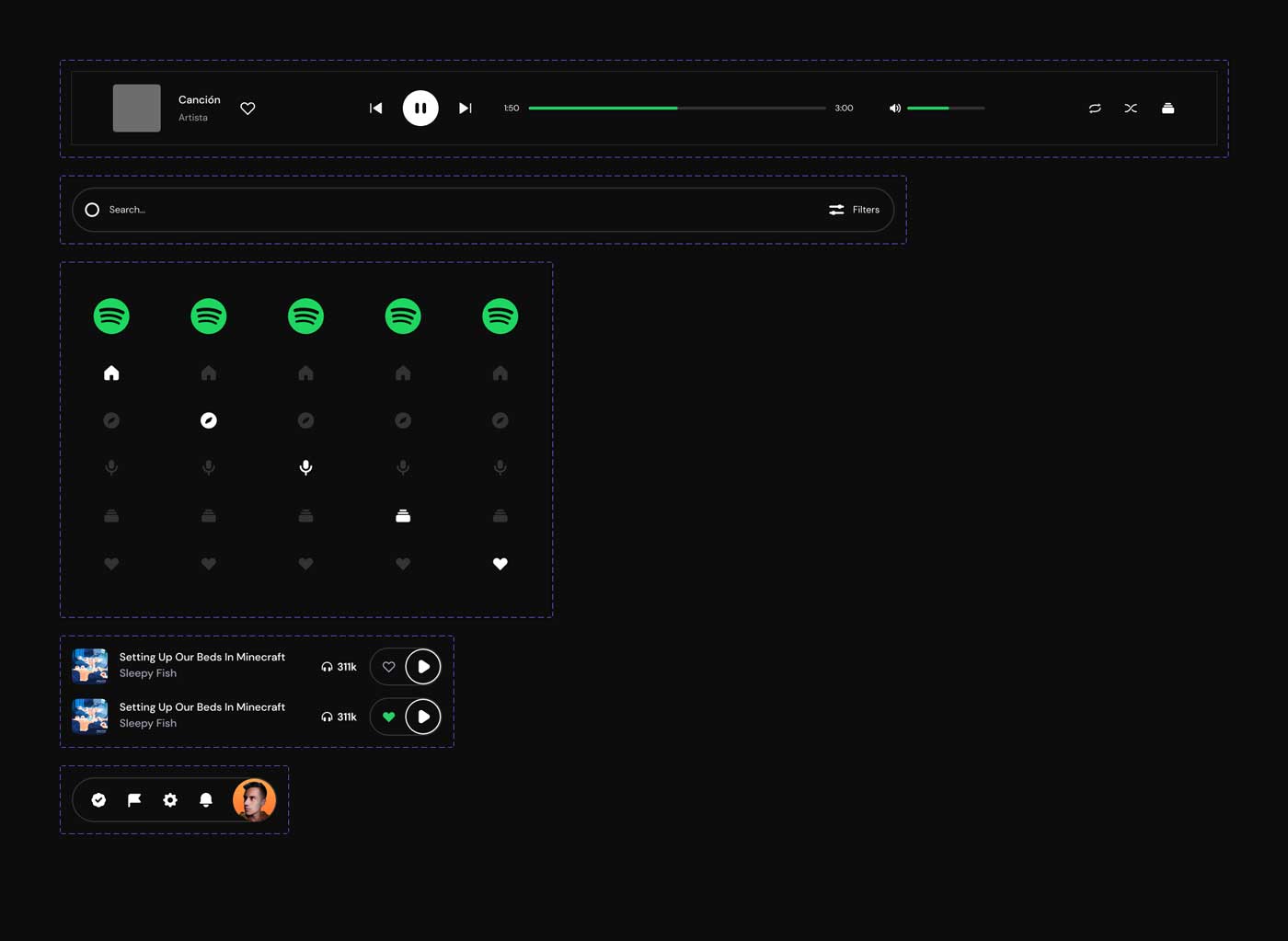Image resolution: width=1288 pixels, height=941 pixels.
Task: Select the 1:50 elapsed time
Action: click(512, 109)
